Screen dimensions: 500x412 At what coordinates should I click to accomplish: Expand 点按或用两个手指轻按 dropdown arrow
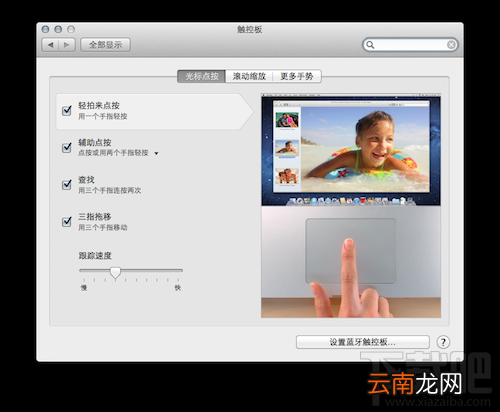(156, 153)
